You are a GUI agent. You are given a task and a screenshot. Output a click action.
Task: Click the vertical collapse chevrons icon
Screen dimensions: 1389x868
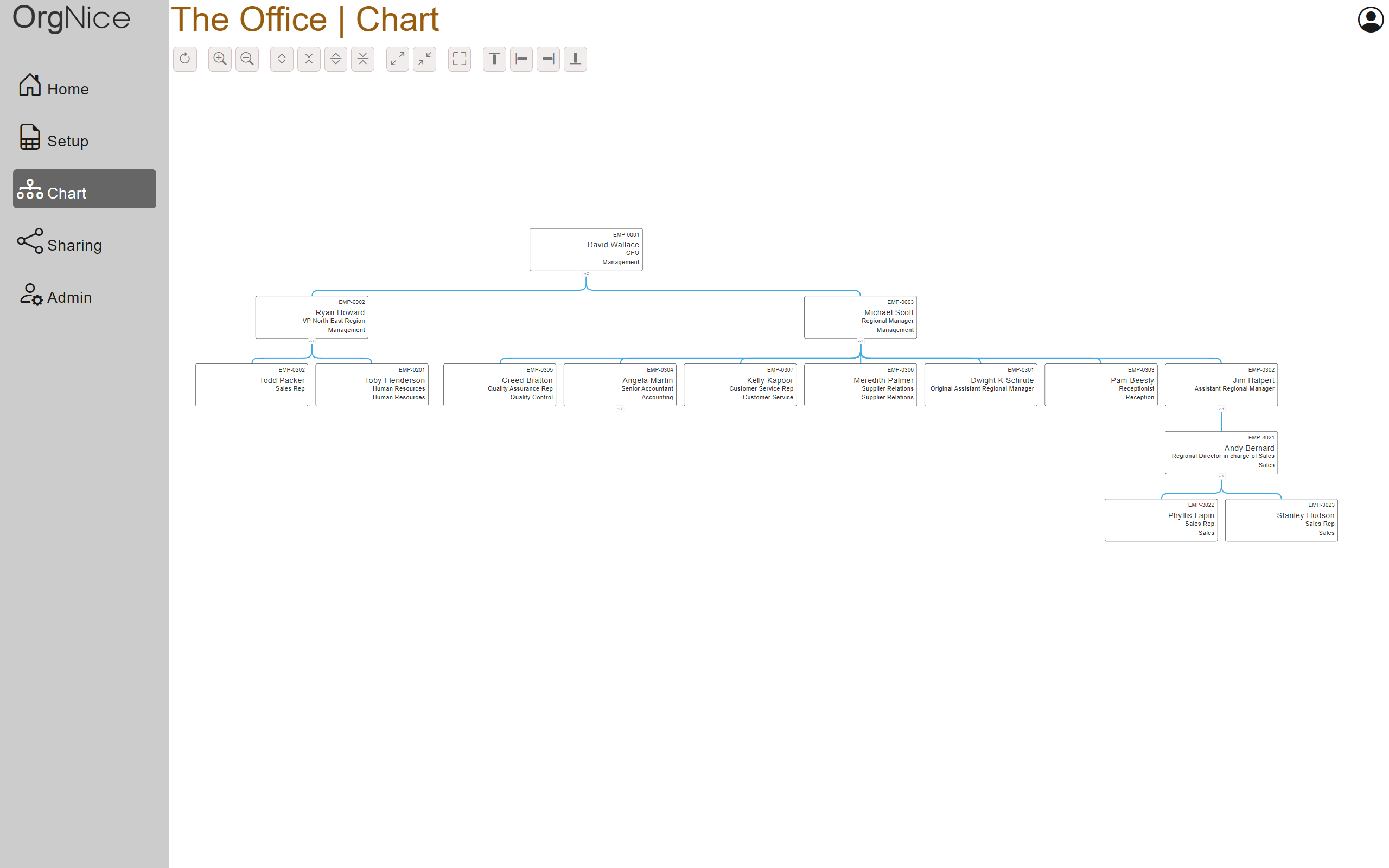coord(309,59)
